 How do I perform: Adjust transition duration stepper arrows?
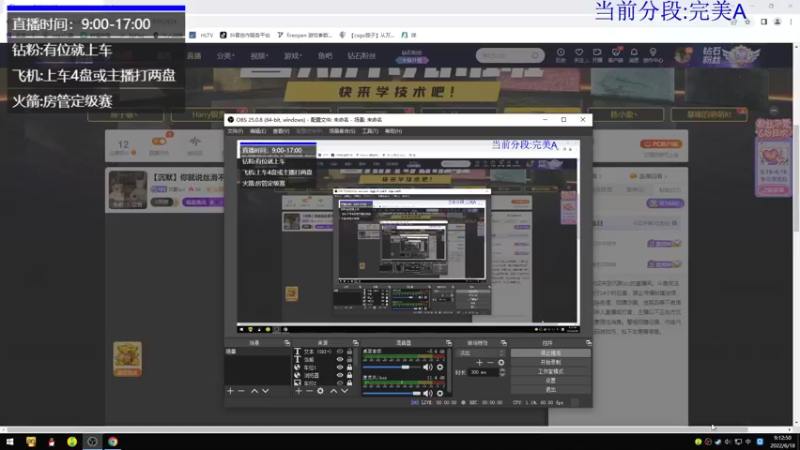[502, 372]
